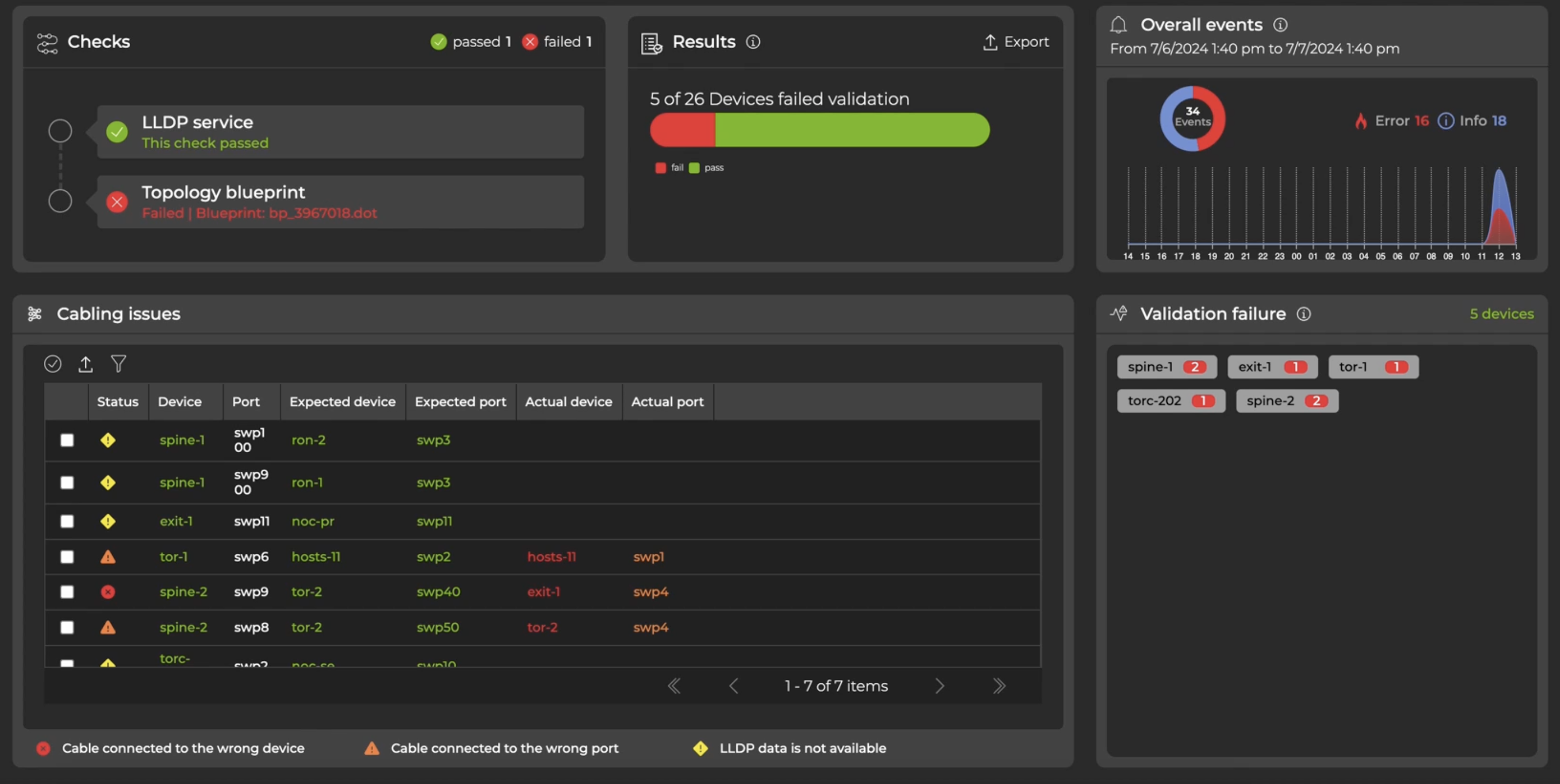Click the filter funnel icon in Cabling issues
This screenshot has height=784, width=1560.
tap(118, 364)
